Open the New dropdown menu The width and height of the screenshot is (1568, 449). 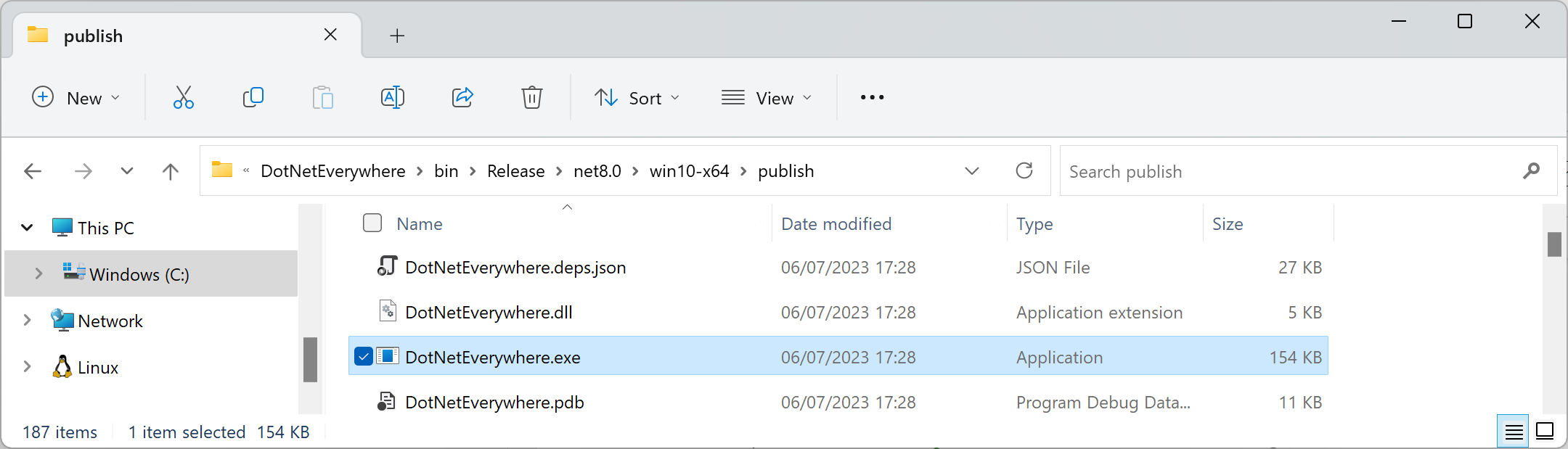coord(76,97)
